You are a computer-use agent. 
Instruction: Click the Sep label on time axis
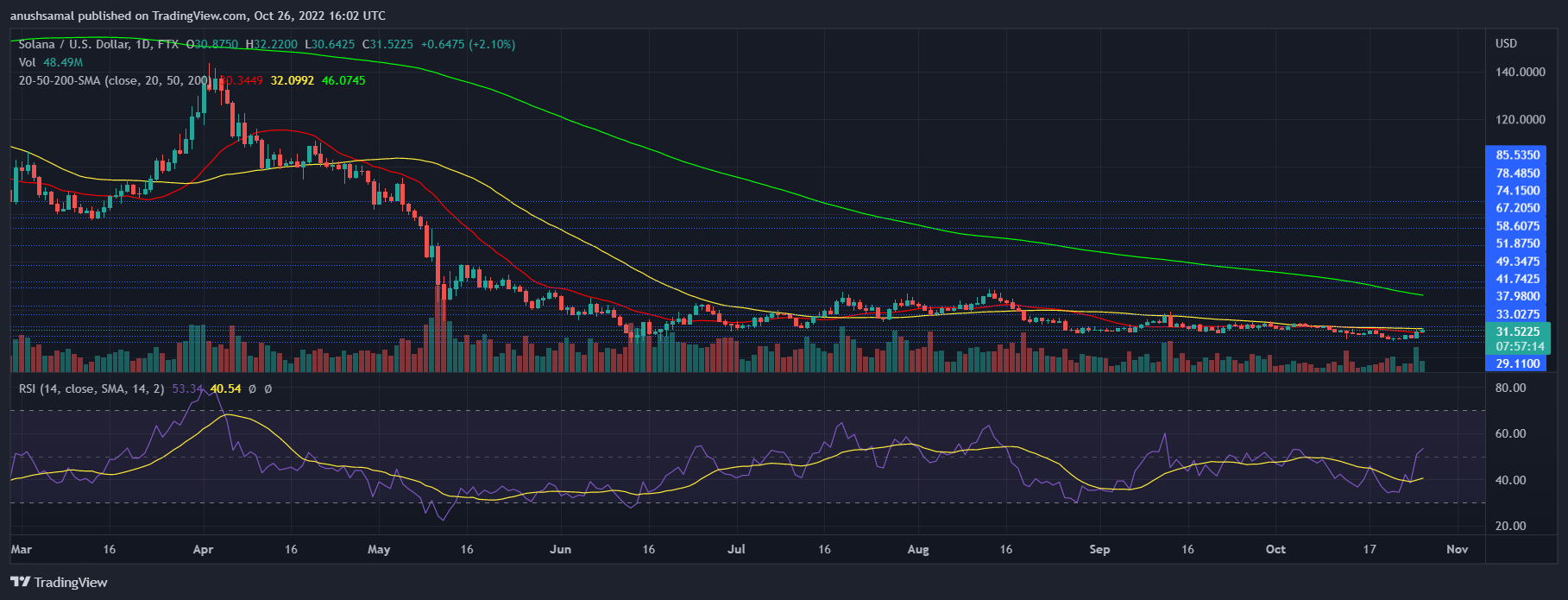[1099, 549]
